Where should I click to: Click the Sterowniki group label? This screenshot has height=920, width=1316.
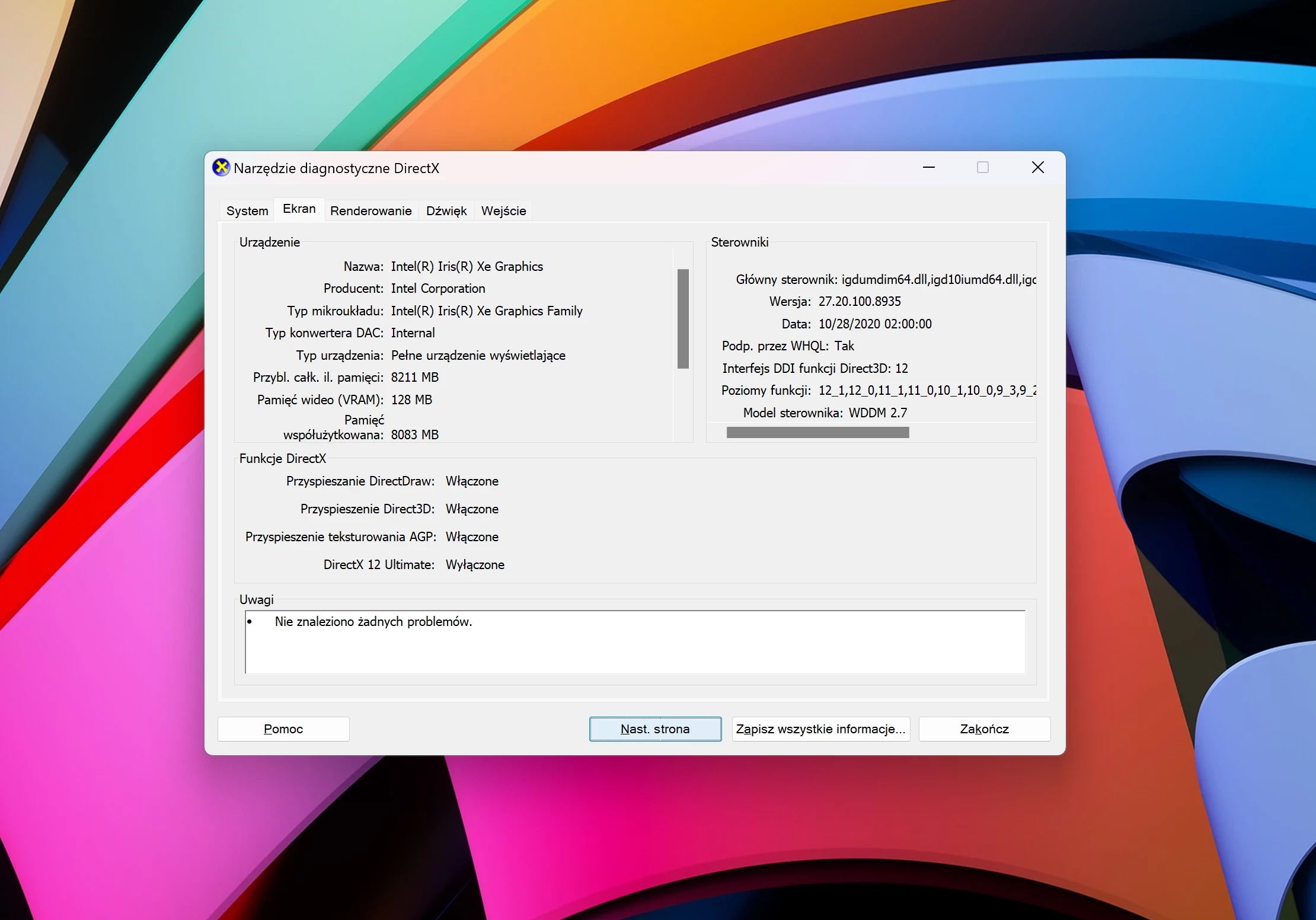[740, 242]
